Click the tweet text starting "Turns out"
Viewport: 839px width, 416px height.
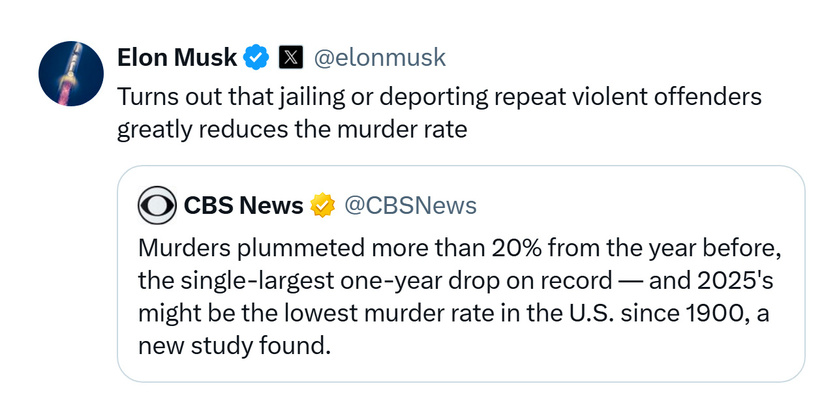pos(440,113)
